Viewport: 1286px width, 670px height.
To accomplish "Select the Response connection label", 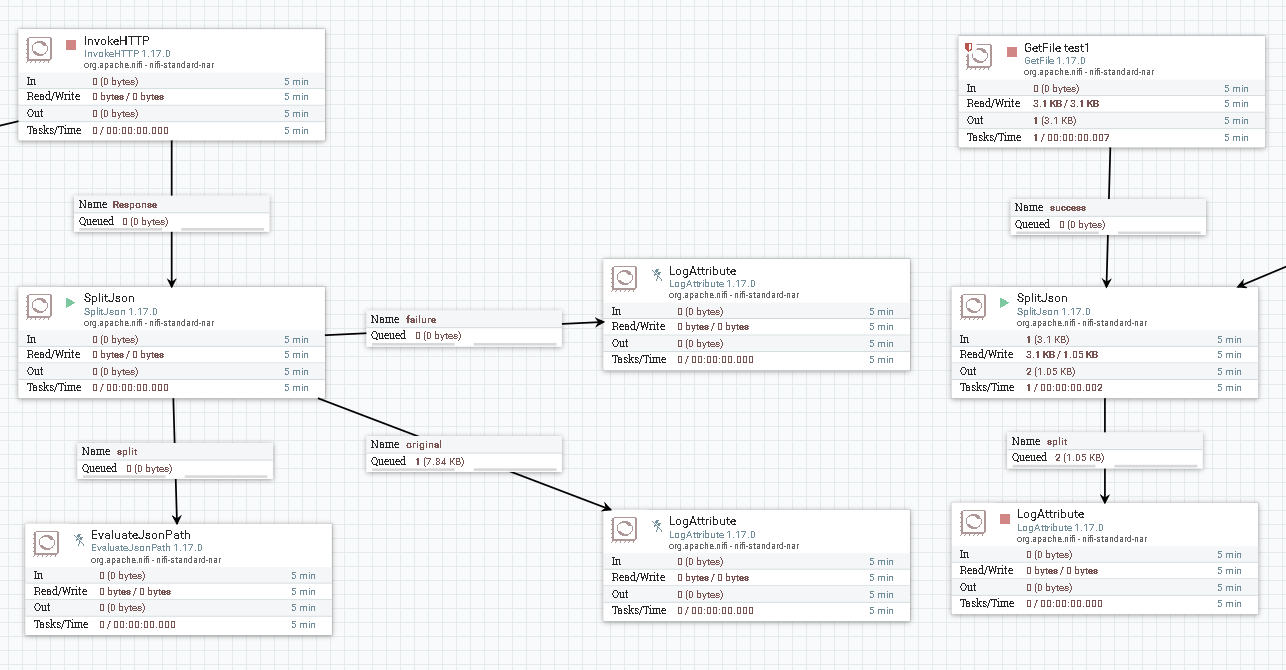I will 171,212.
